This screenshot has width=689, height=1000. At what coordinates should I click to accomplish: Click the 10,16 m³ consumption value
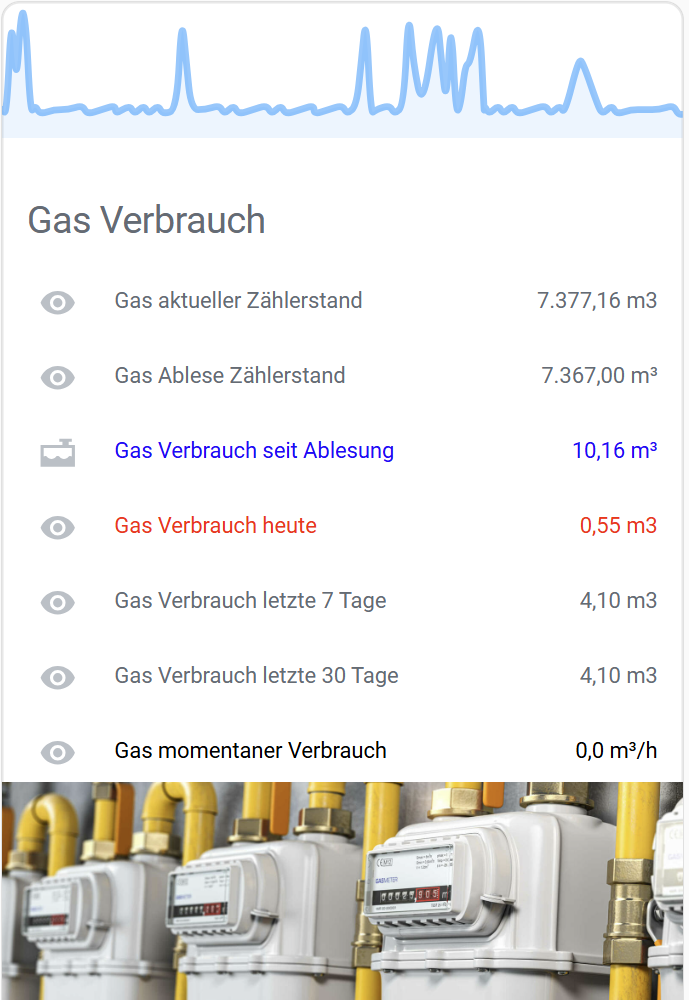614,451
